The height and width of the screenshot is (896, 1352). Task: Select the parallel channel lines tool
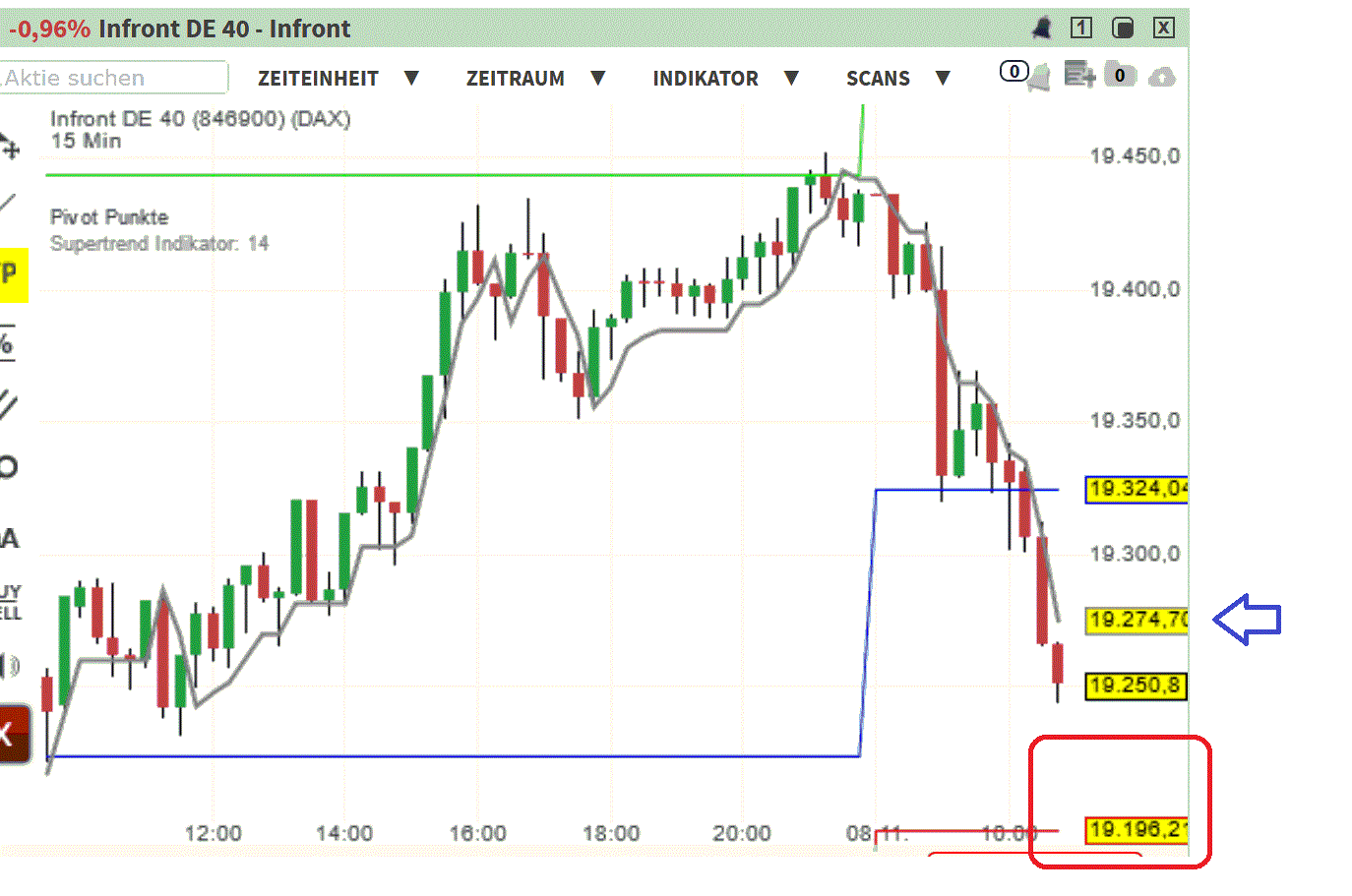pyautogui.click(x=8, y=404)
